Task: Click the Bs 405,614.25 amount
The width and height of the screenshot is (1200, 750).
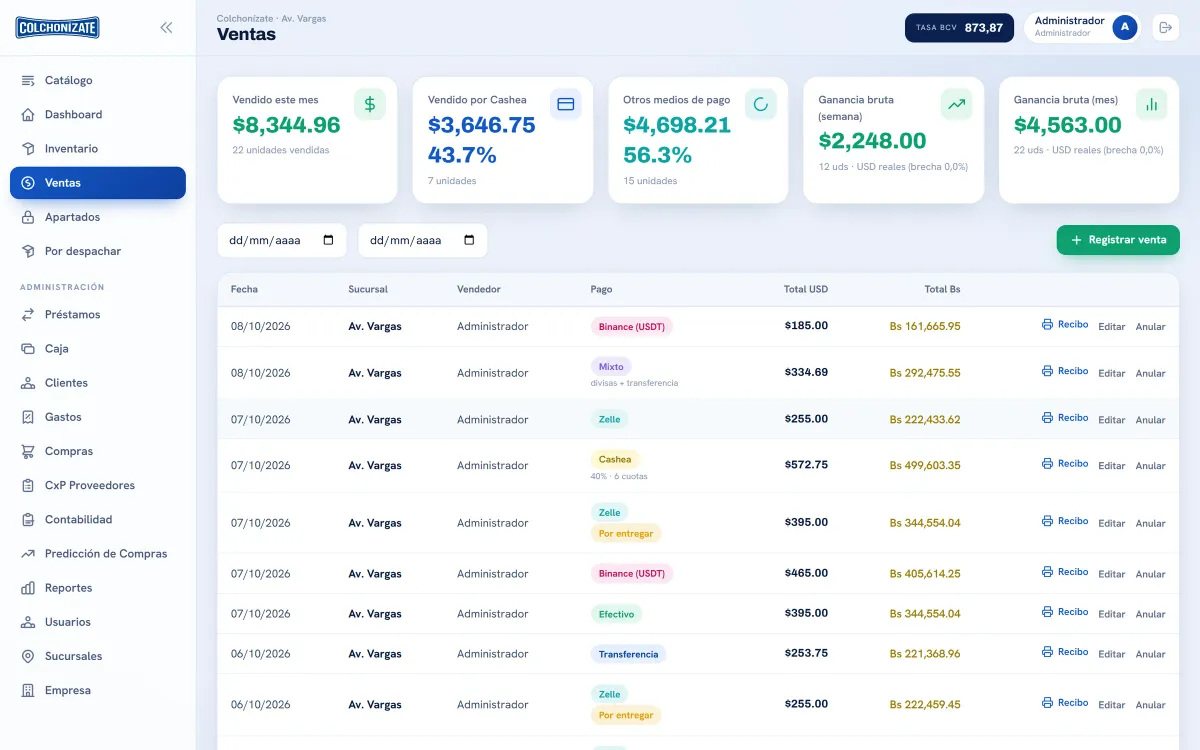Action: pos(925,574)
